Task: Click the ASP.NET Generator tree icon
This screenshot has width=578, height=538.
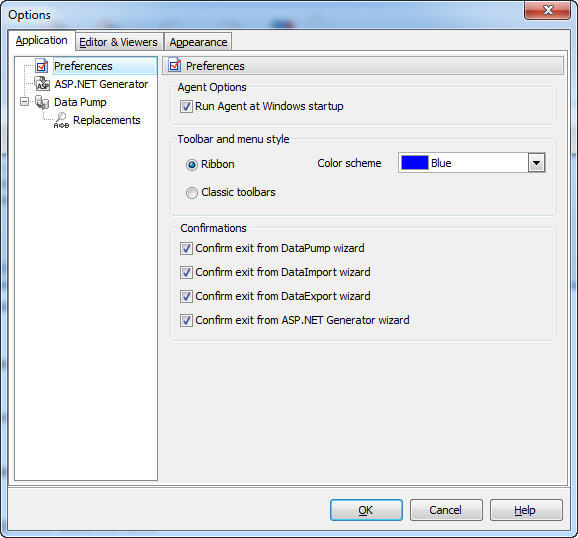Action: (x=42, y=84)
